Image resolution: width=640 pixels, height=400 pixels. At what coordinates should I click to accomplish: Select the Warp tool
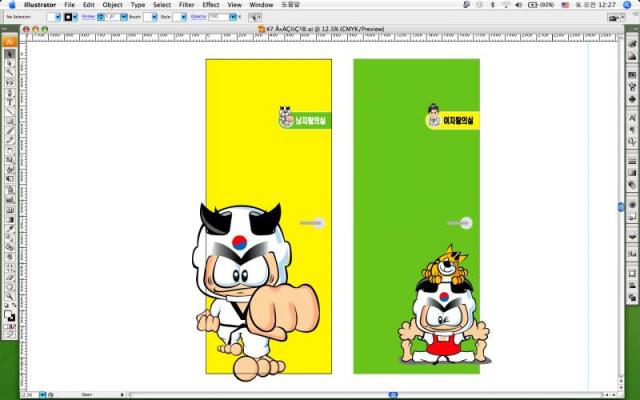[x=10, y=169]
